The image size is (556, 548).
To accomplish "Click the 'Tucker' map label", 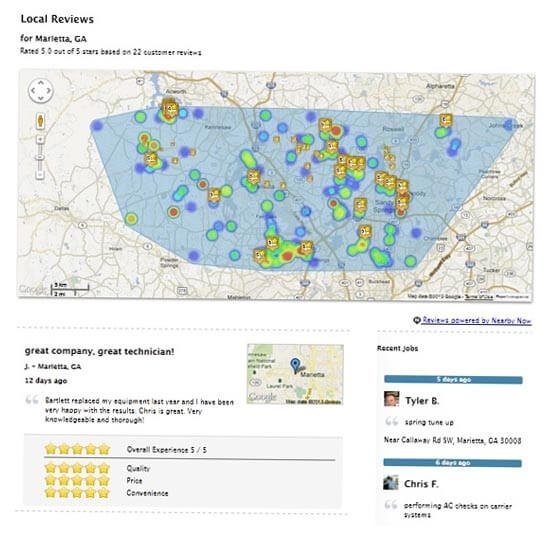I will [x=491, y=270].
